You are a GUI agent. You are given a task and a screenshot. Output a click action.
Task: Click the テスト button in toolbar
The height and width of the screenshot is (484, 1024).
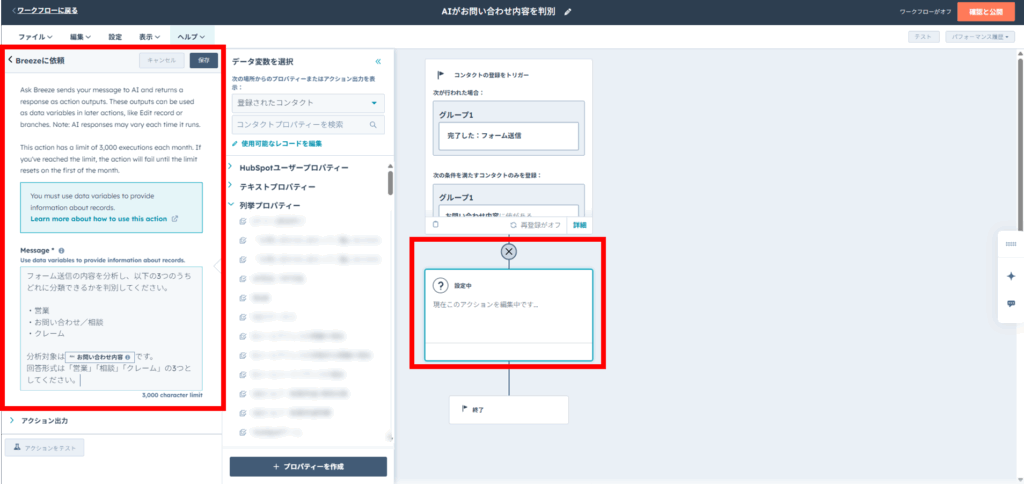(923, 37)
